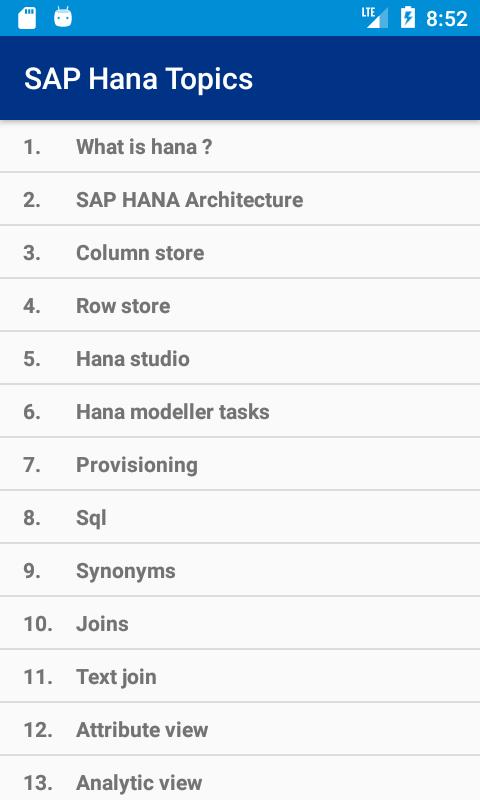
Task: Open the Joins topic
Action: [x=240, y=624]
